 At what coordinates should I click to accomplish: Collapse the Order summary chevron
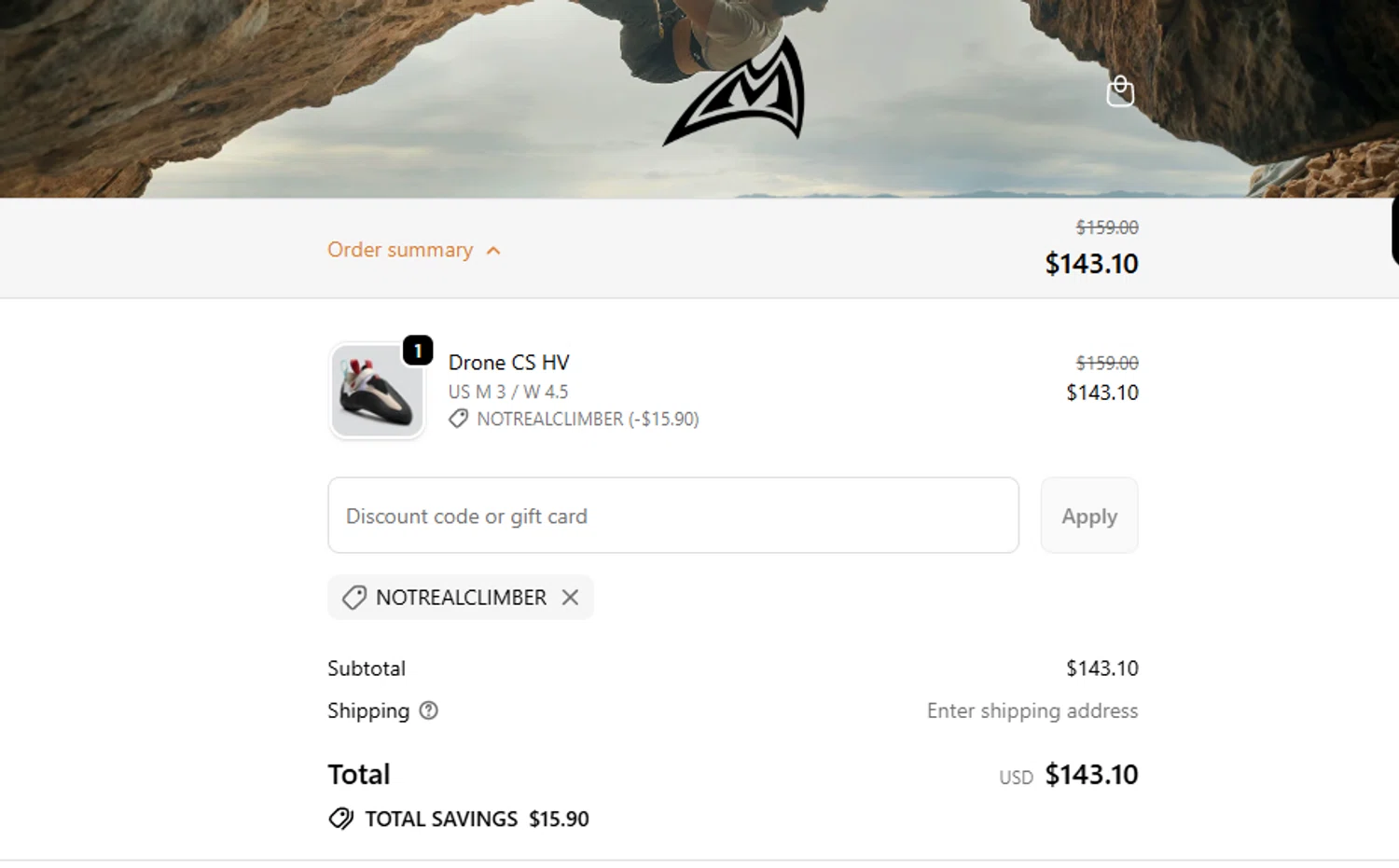pos(493,250)
